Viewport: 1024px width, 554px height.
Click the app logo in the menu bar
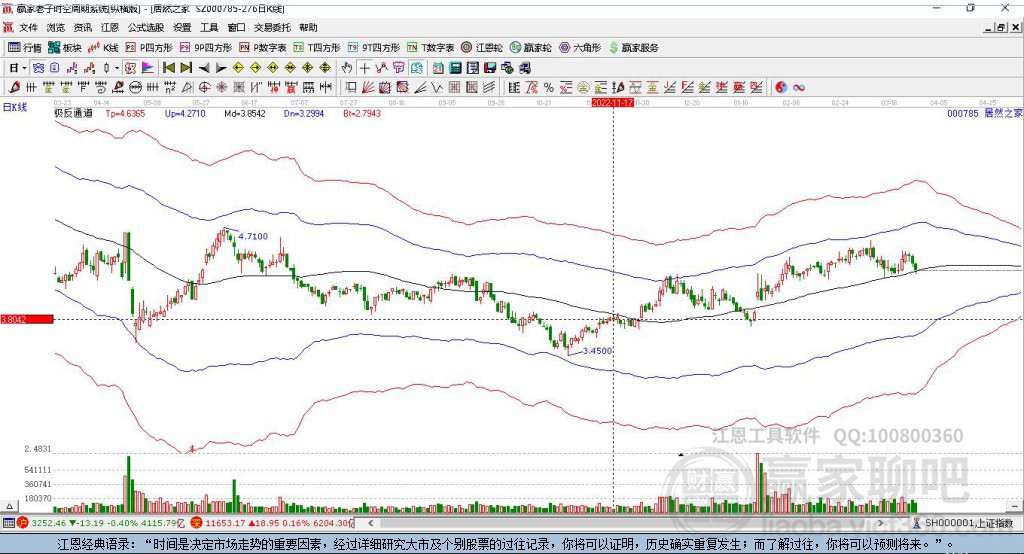click(8, 27)
